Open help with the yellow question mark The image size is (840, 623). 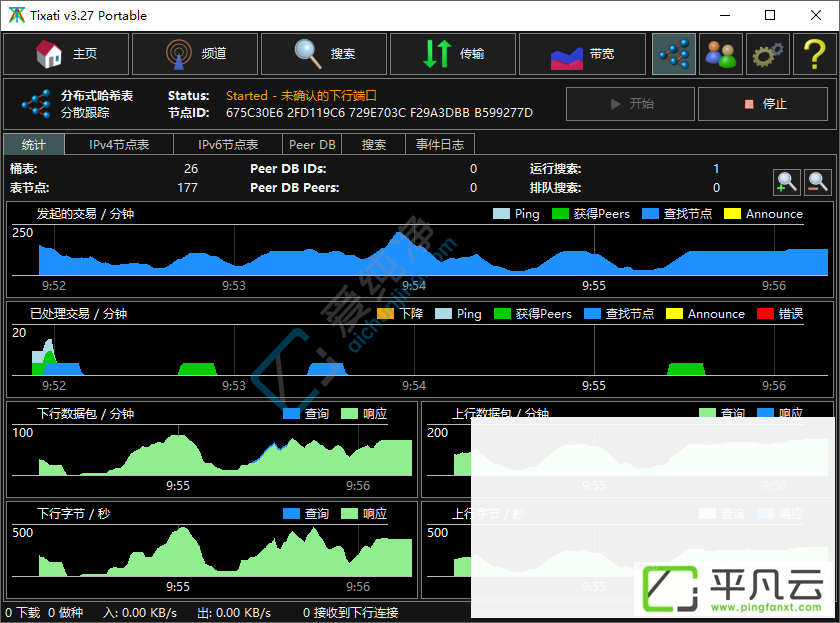(x=814, y=54)
